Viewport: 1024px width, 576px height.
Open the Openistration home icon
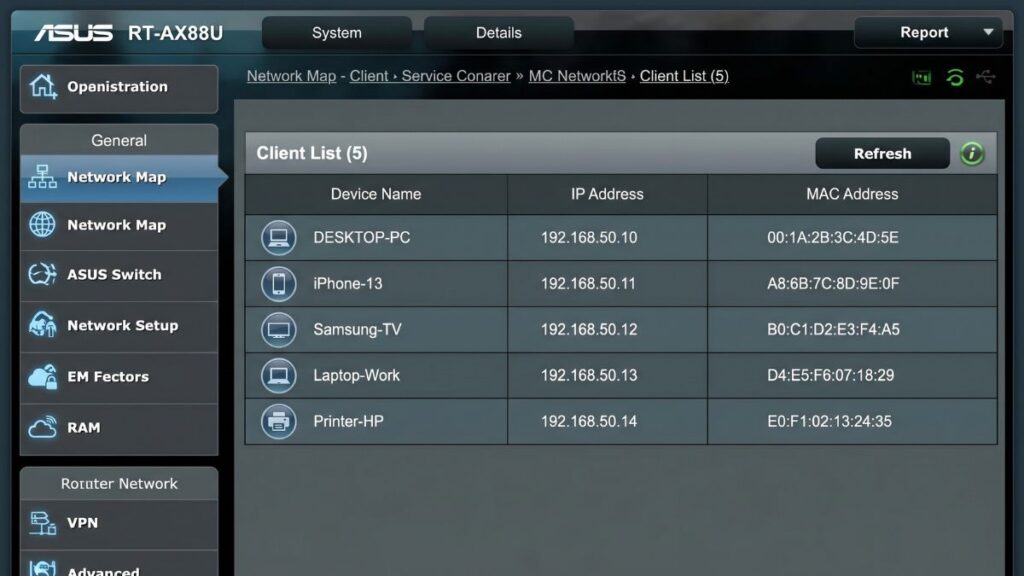pos(43,86)
